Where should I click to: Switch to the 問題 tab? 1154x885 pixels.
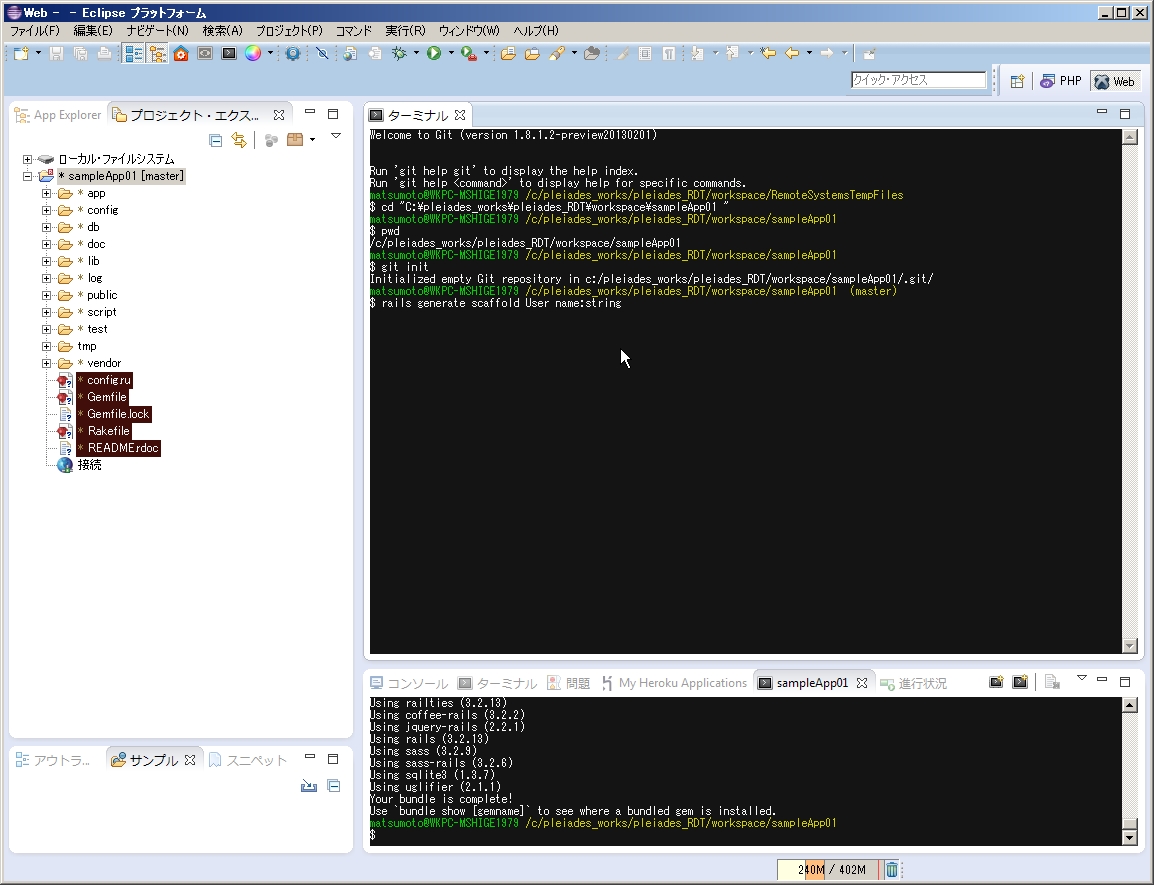point(569,683)
